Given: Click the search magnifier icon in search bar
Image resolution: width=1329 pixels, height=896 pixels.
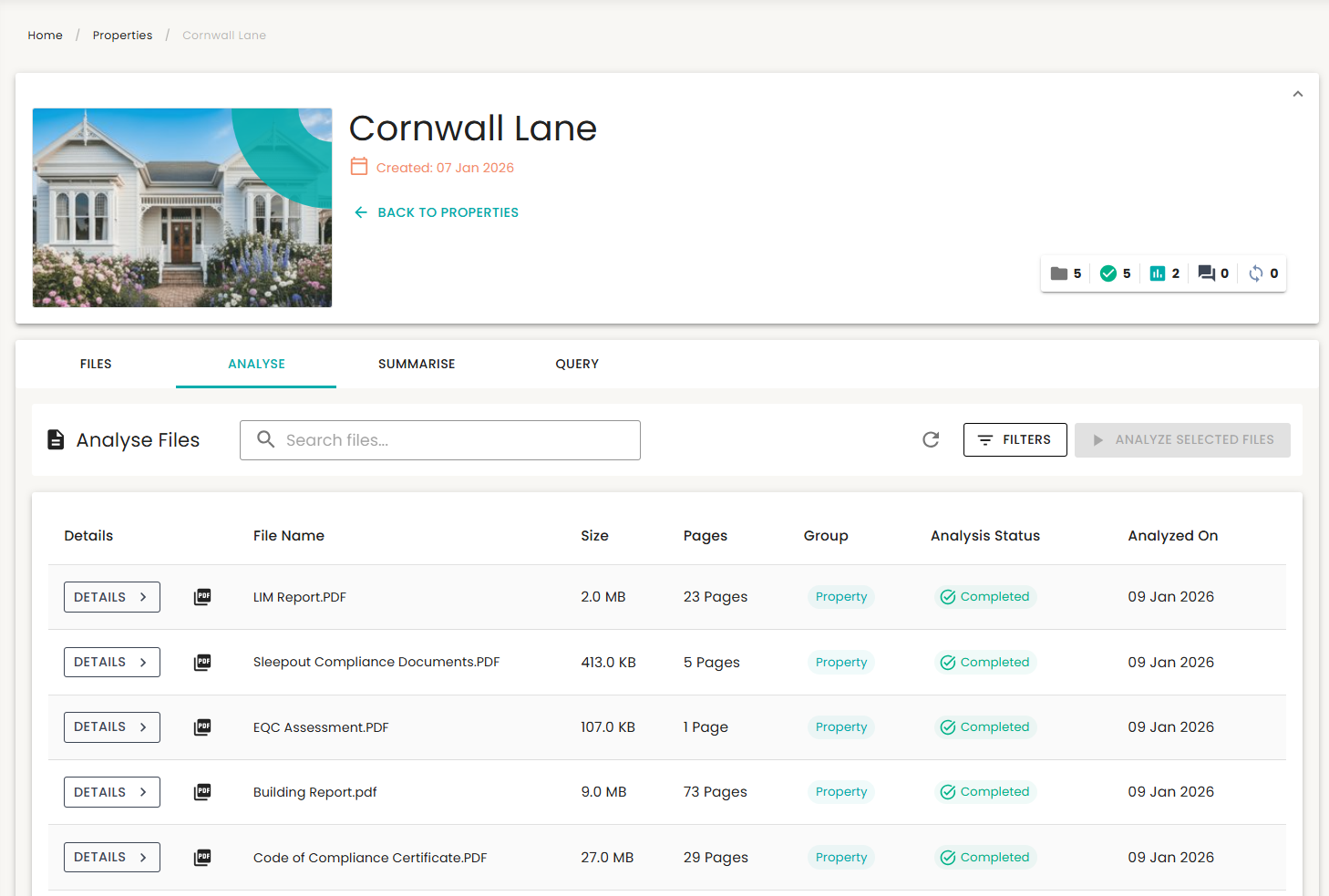Looking at the screenshot, I should coord(265,439).
